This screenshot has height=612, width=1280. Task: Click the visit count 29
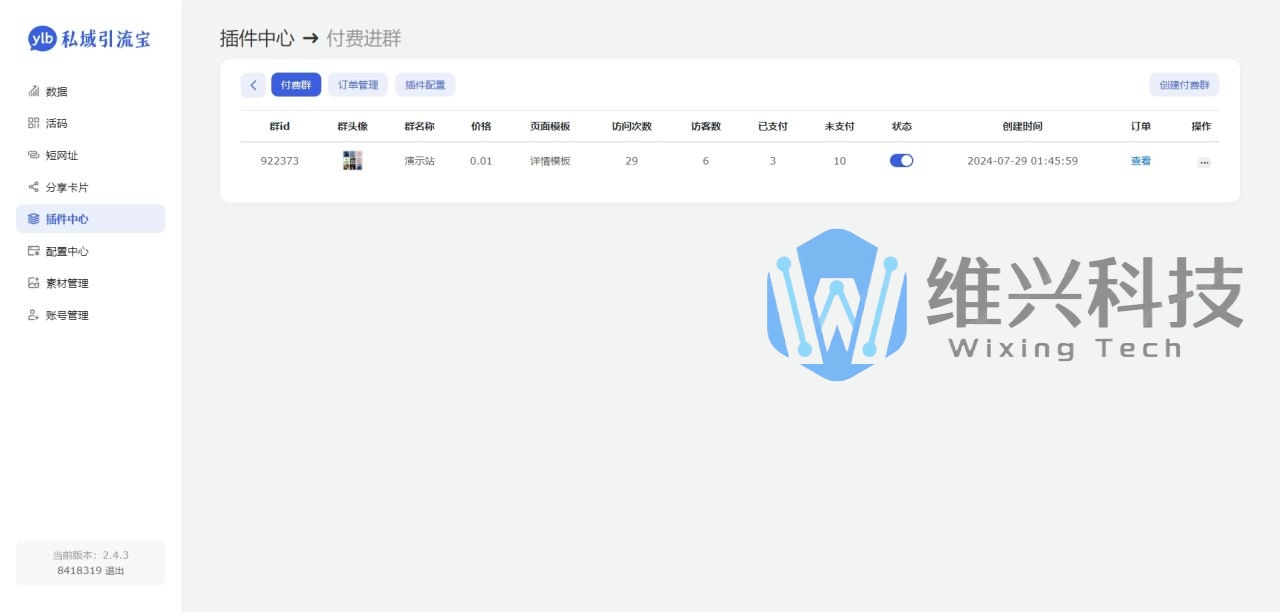coord(631,161)
